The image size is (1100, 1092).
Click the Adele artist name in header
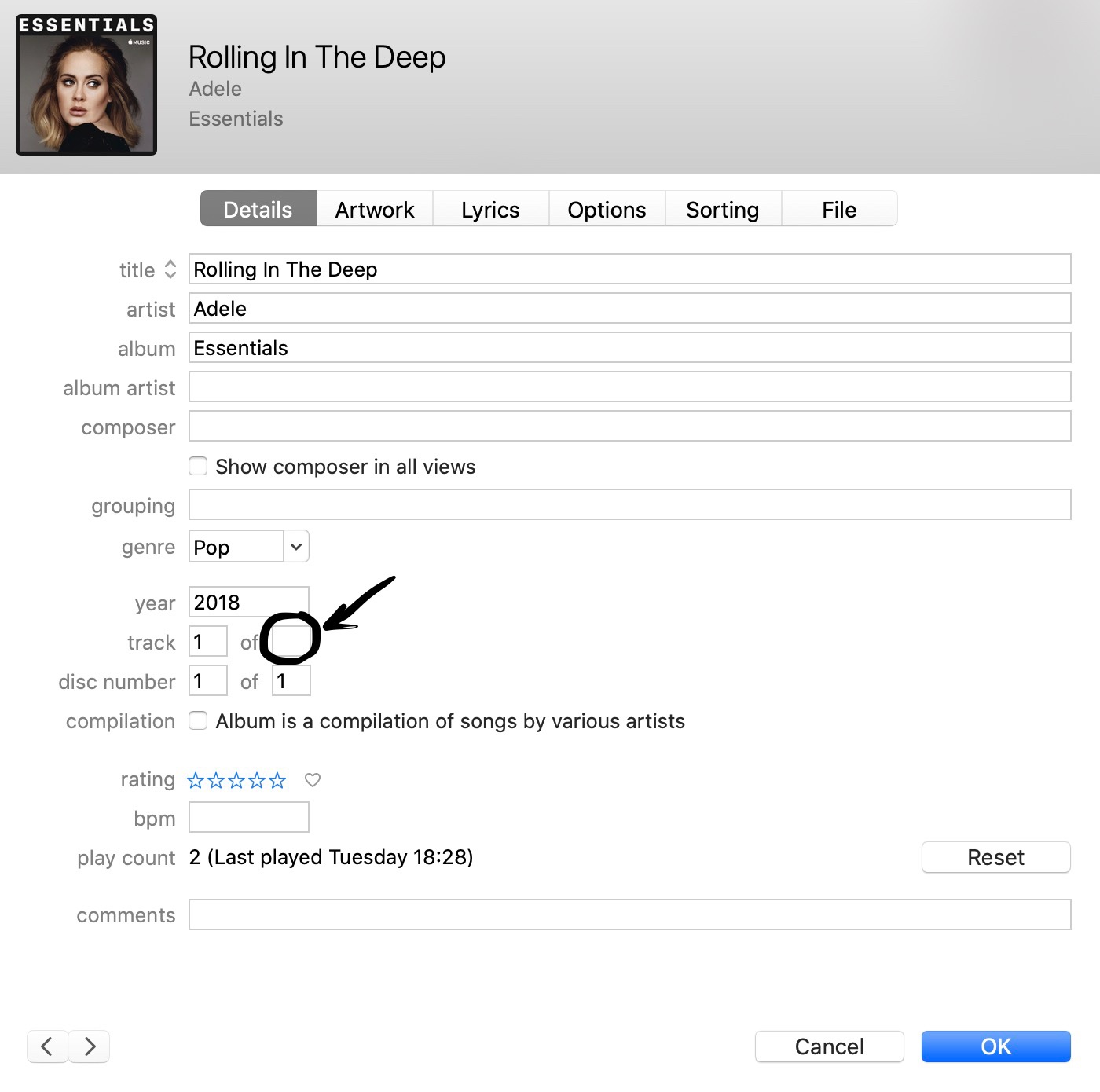[215, 89]
